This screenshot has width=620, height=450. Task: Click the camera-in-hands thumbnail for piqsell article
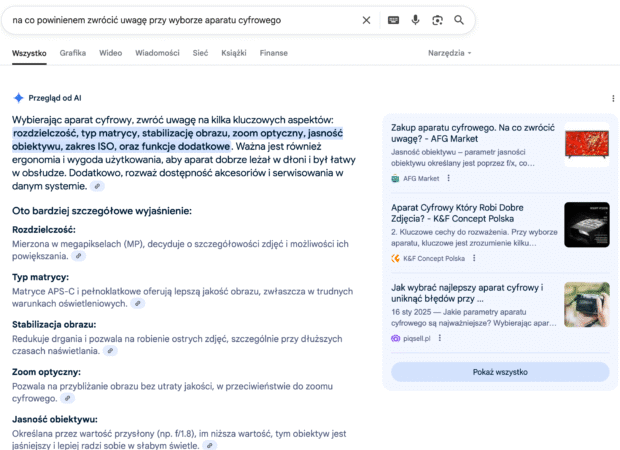tap(587, 304)
